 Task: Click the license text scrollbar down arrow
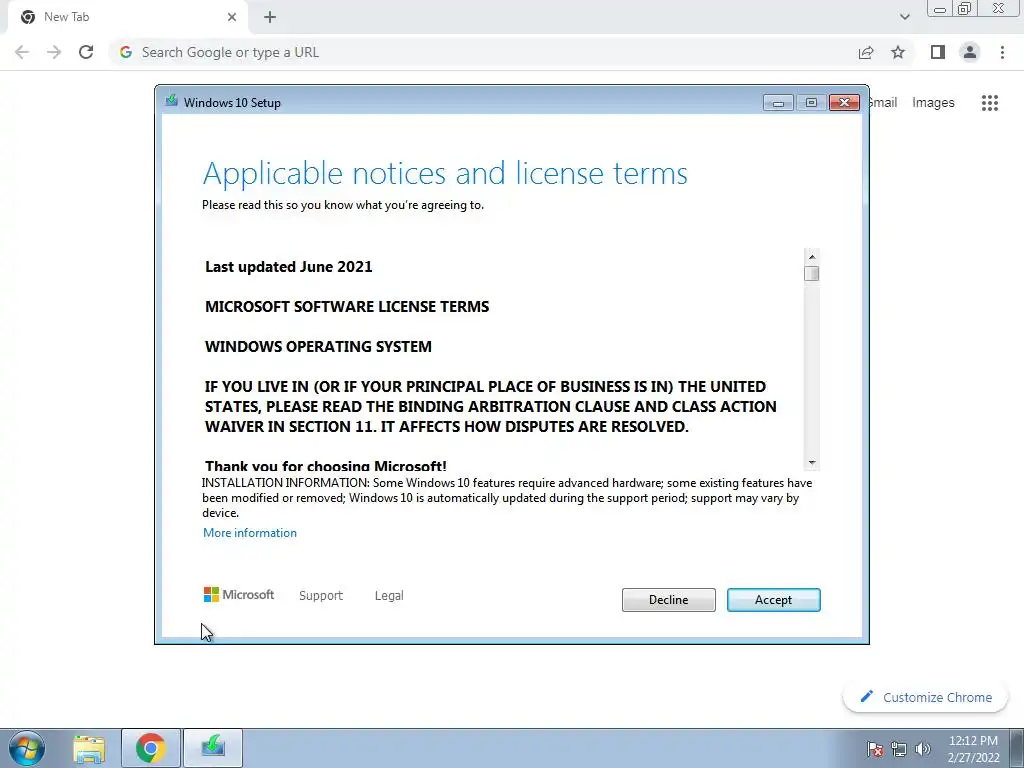click(x=812, y=462)
